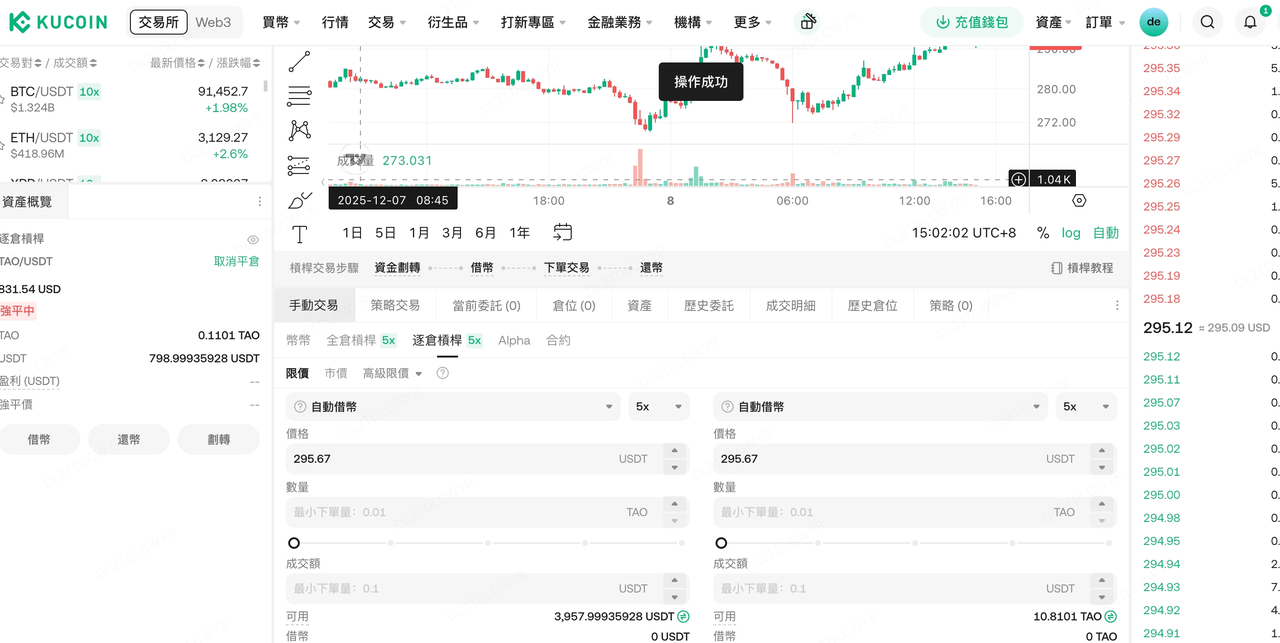The width and height of the screenshot is (1280, 643).
Task: Click the chart settings gear icon
Action: point(1079,200)
